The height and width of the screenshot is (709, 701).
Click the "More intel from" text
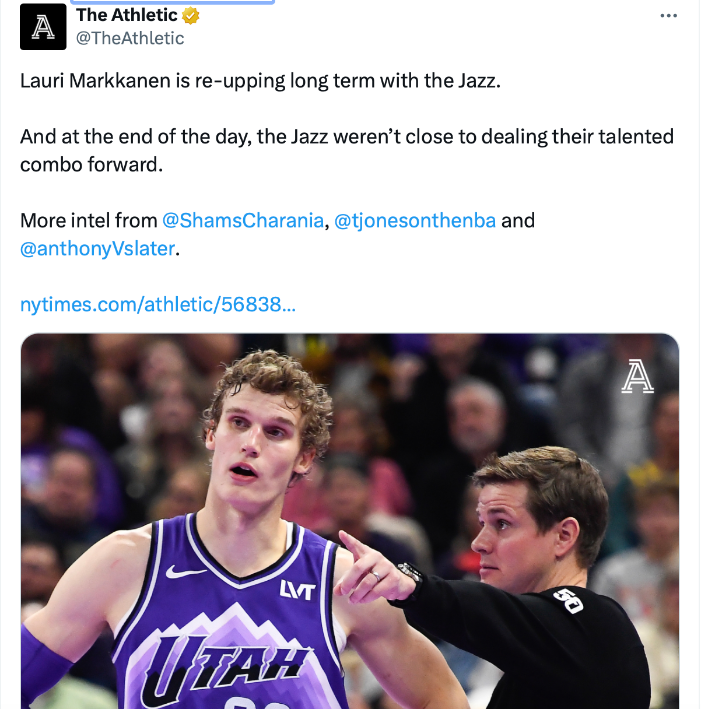coord(89,221)
